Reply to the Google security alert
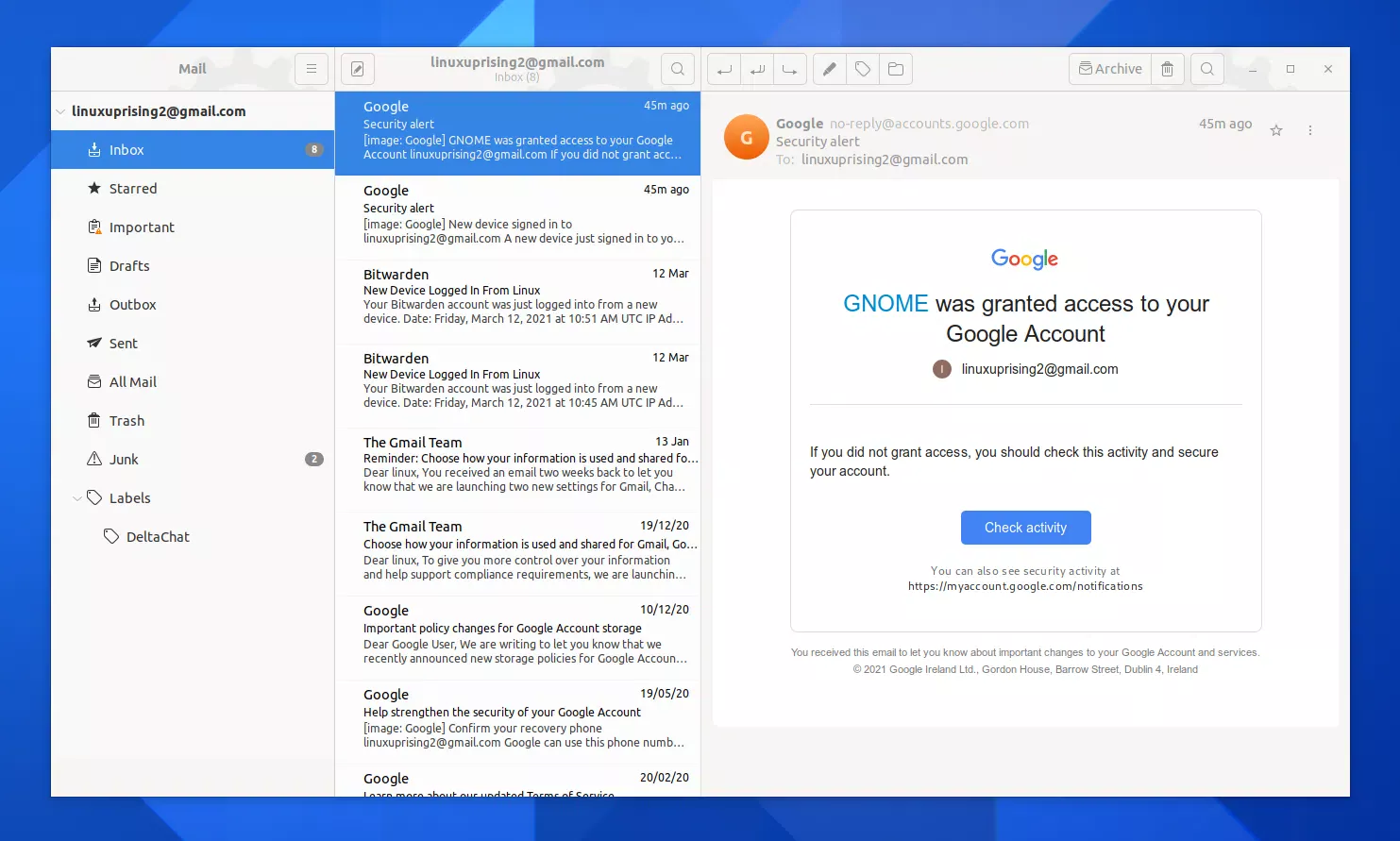 [x=723, y=68]
